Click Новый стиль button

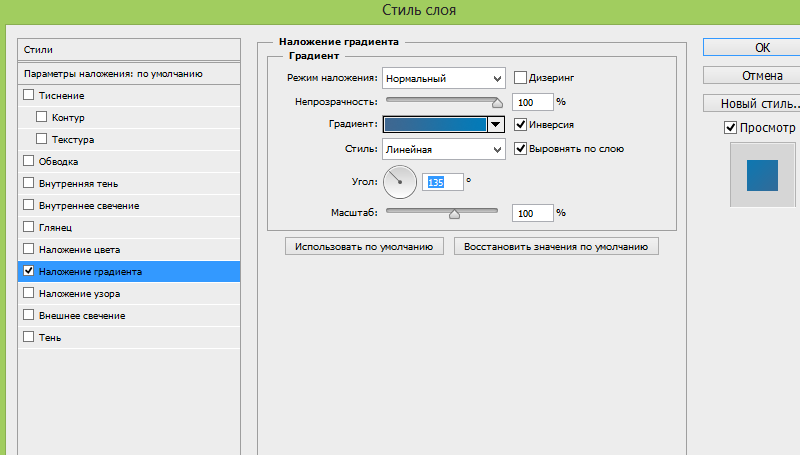point(751,104)
